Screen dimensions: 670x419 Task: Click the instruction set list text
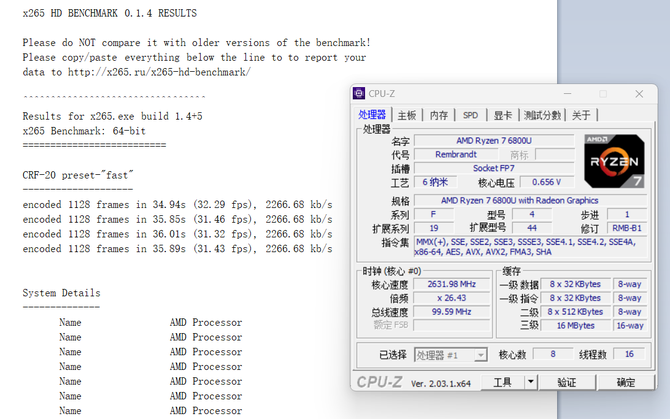click(531, 247)
